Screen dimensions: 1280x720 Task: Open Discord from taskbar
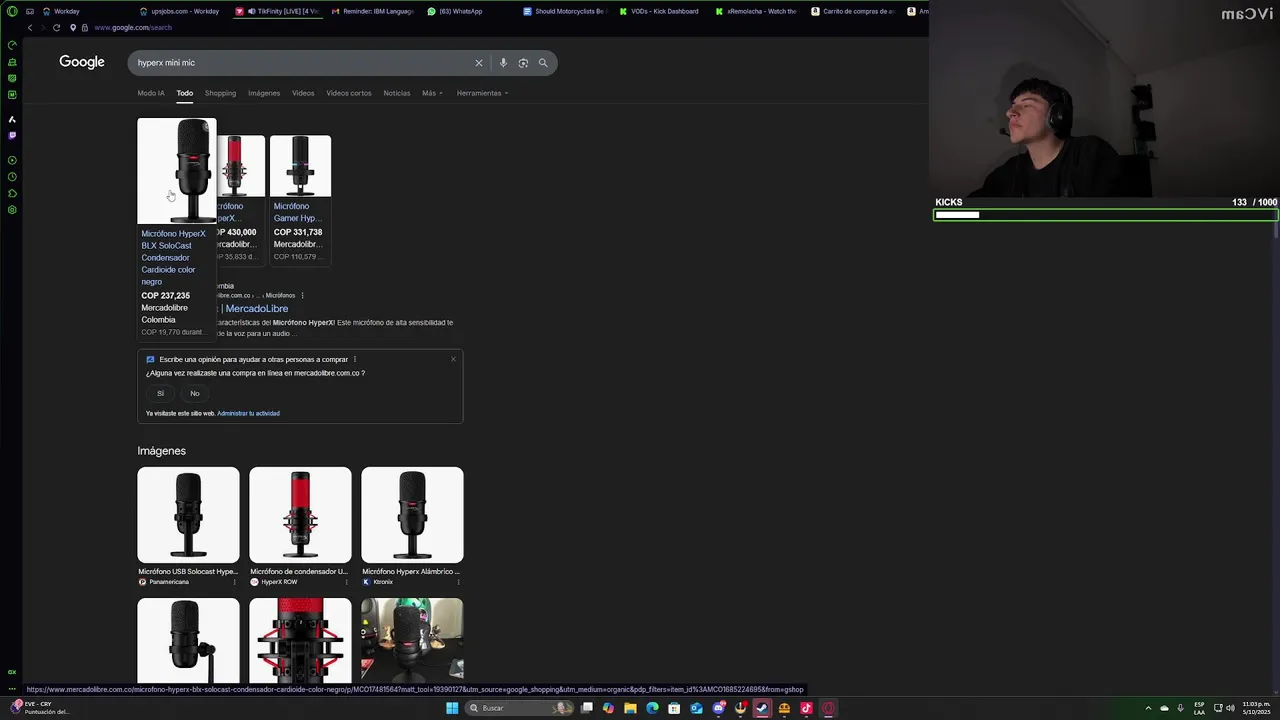pos(718,708)
